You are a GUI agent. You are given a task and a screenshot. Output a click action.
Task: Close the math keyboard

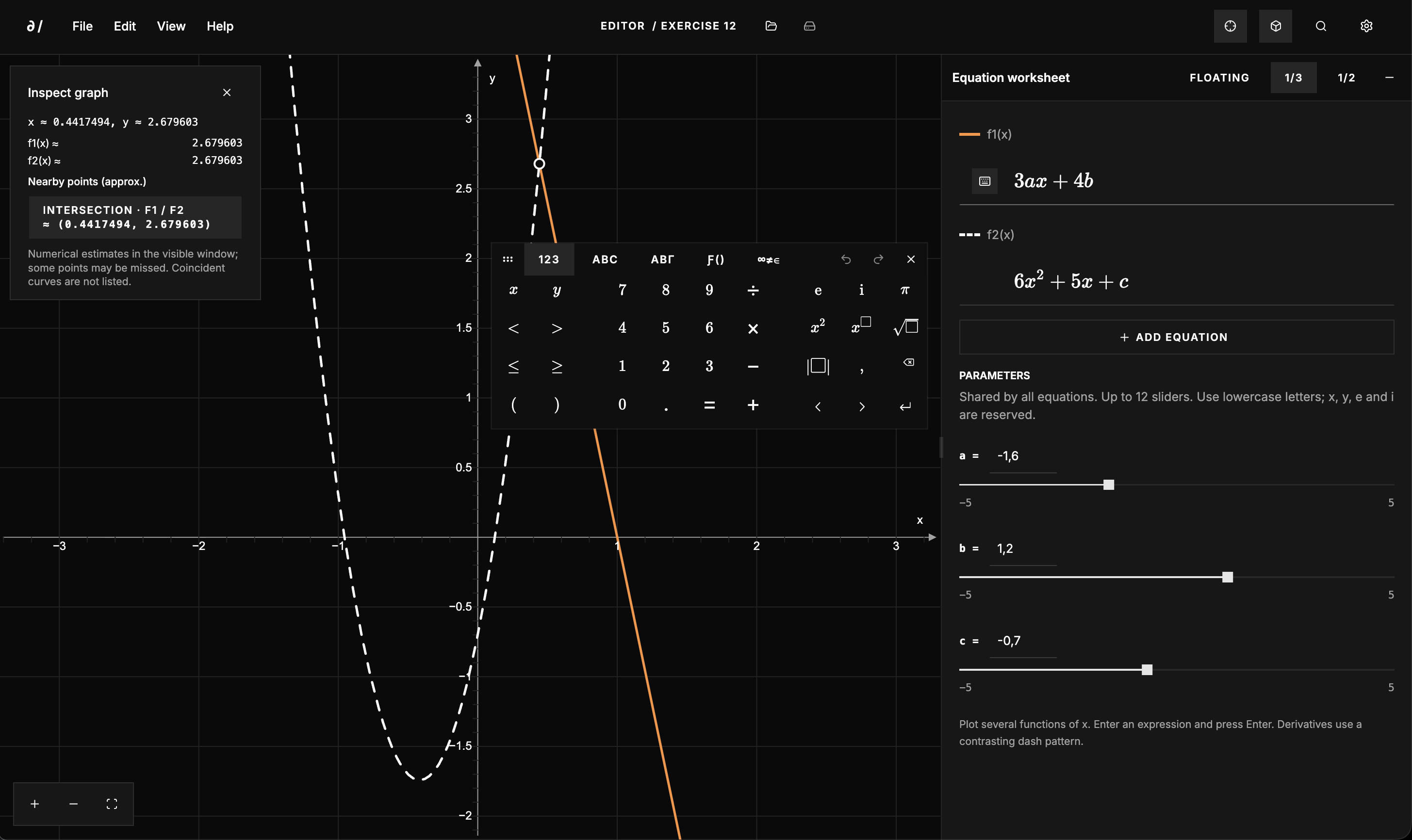[911, 259]
